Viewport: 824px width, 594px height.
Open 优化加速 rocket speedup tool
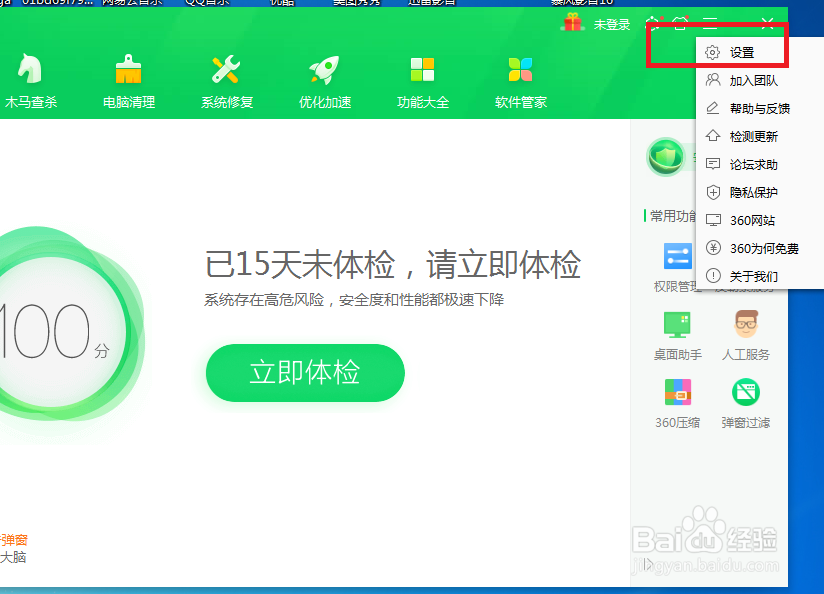click(325, 81)
